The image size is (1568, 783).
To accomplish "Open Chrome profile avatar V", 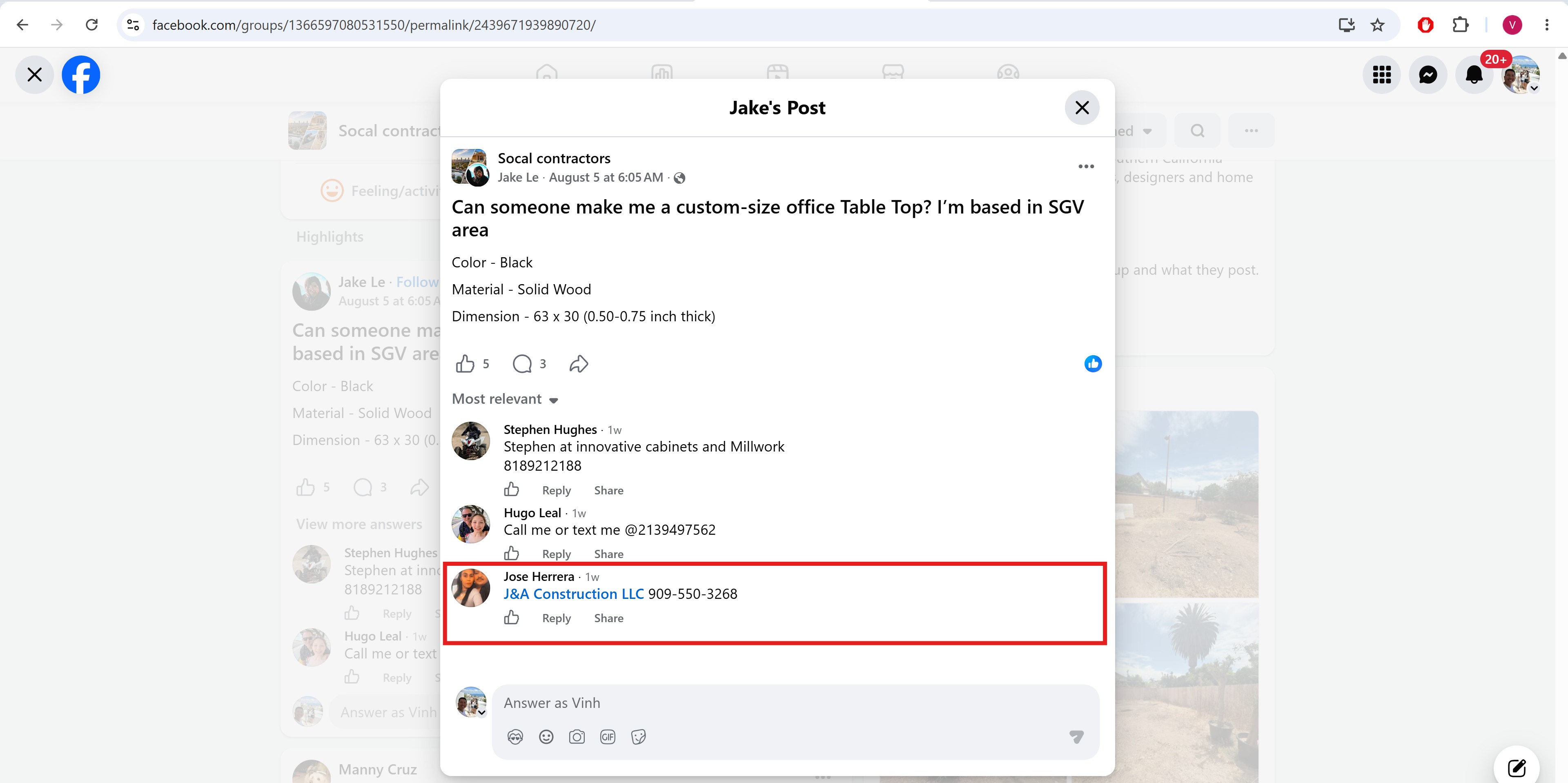I will [x=1512, y=25].
